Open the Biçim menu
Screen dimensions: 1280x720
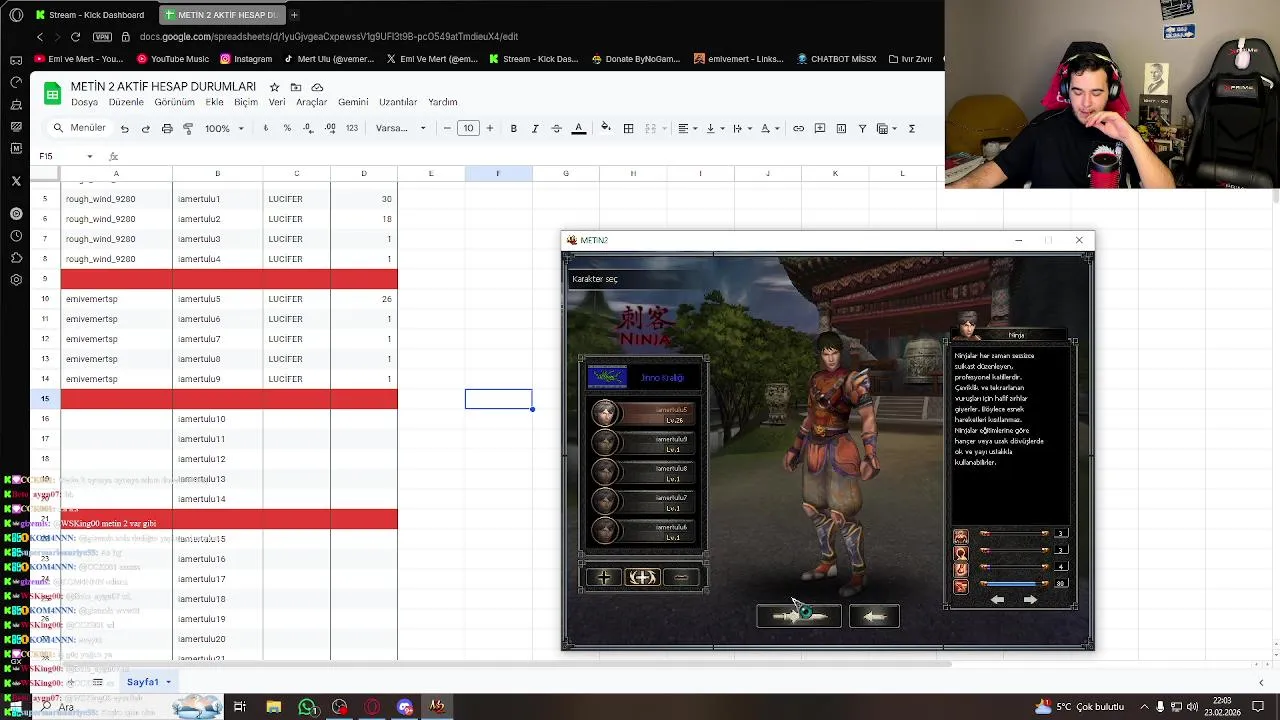tap(245, 102)
